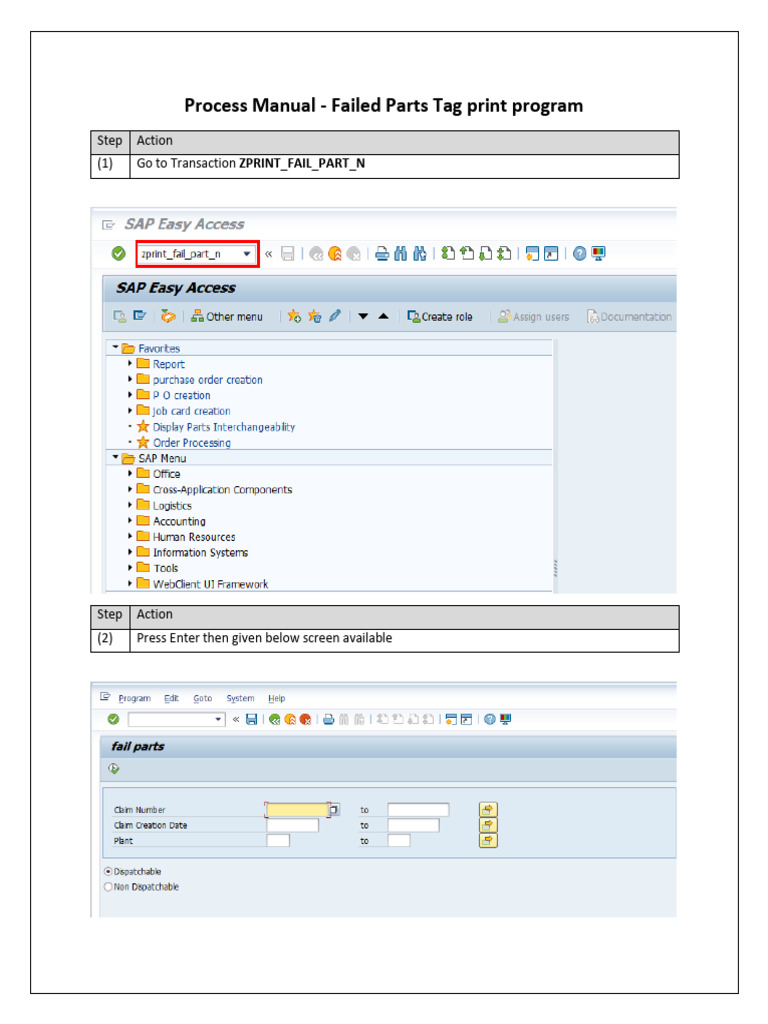Click the Change Favorites pencil icon
The width and height of the screenshot is (768, 1024).
[334, 317]
